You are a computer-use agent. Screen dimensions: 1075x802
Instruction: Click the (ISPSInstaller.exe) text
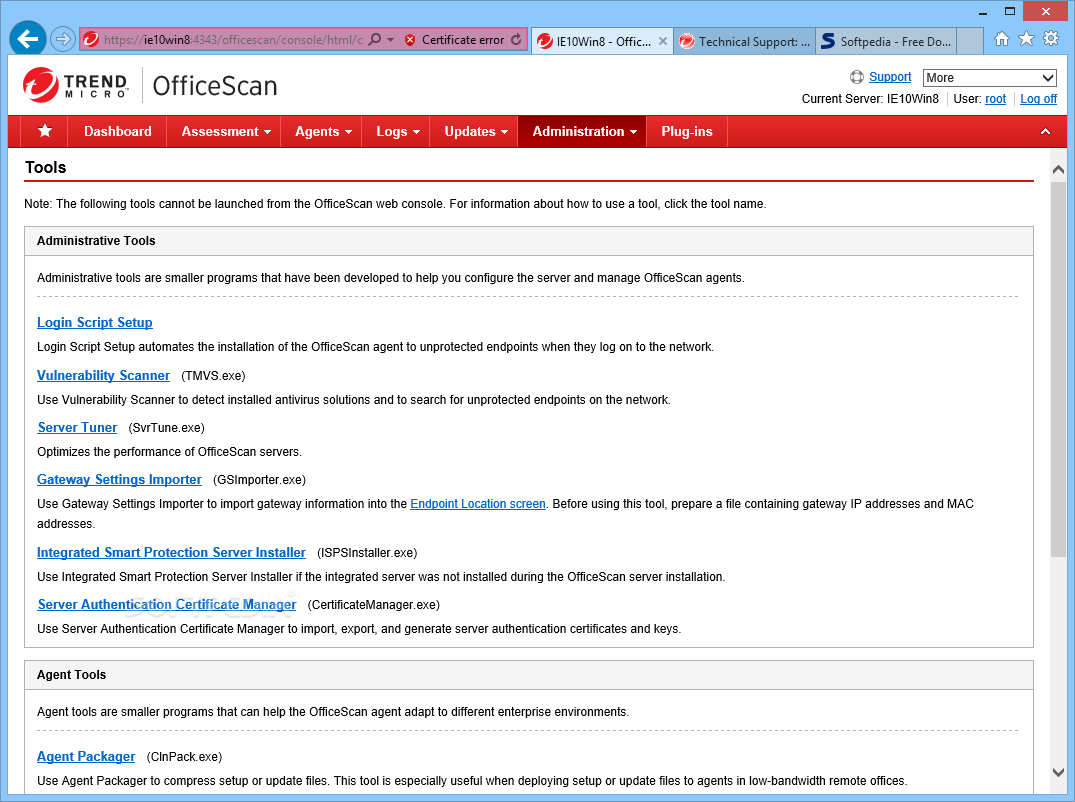tap(367, 552)
